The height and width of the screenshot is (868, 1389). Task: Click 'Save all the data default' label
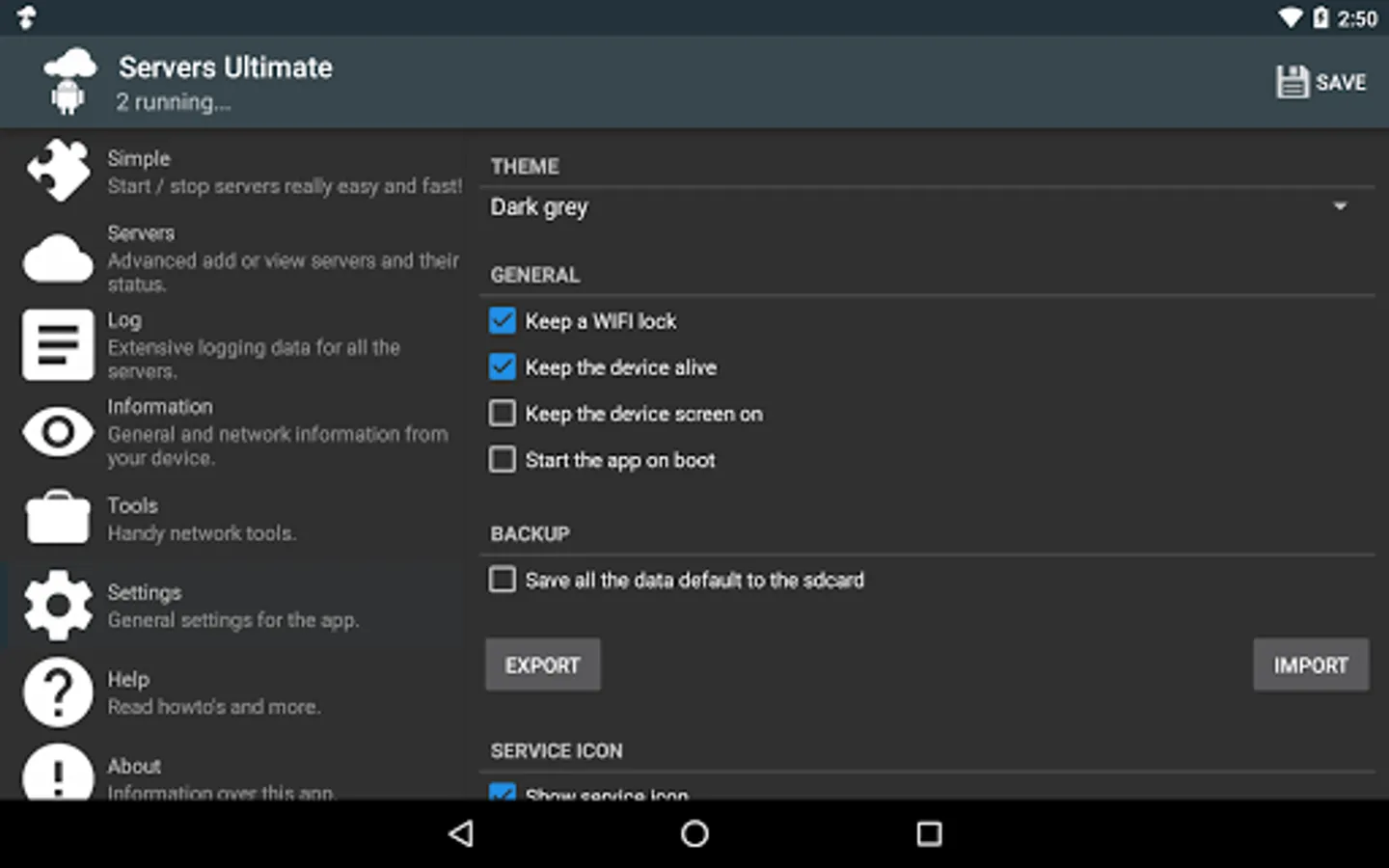(694, 580)
